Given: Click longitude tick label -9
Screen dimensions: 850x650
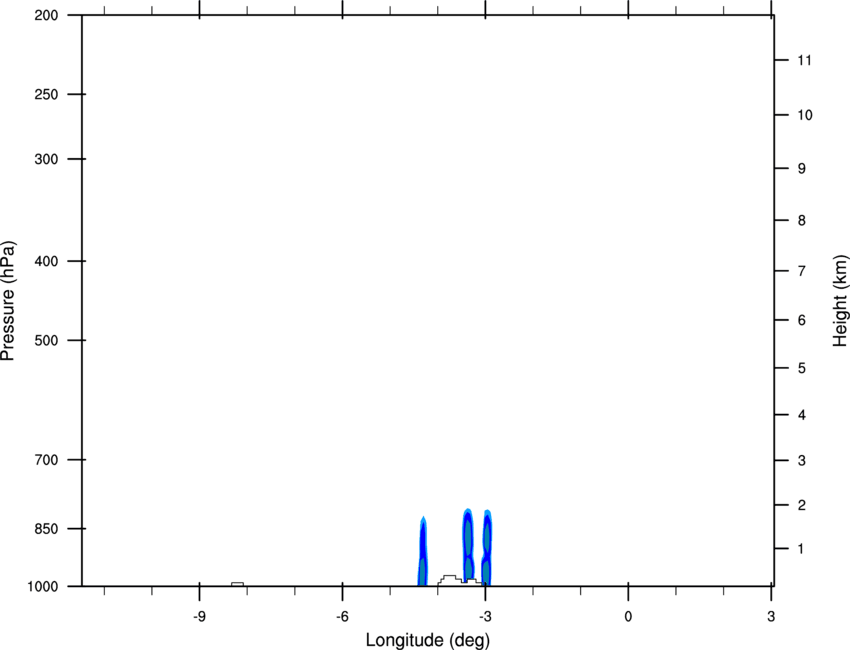Looking at the screenshot, I should (199, 617).
